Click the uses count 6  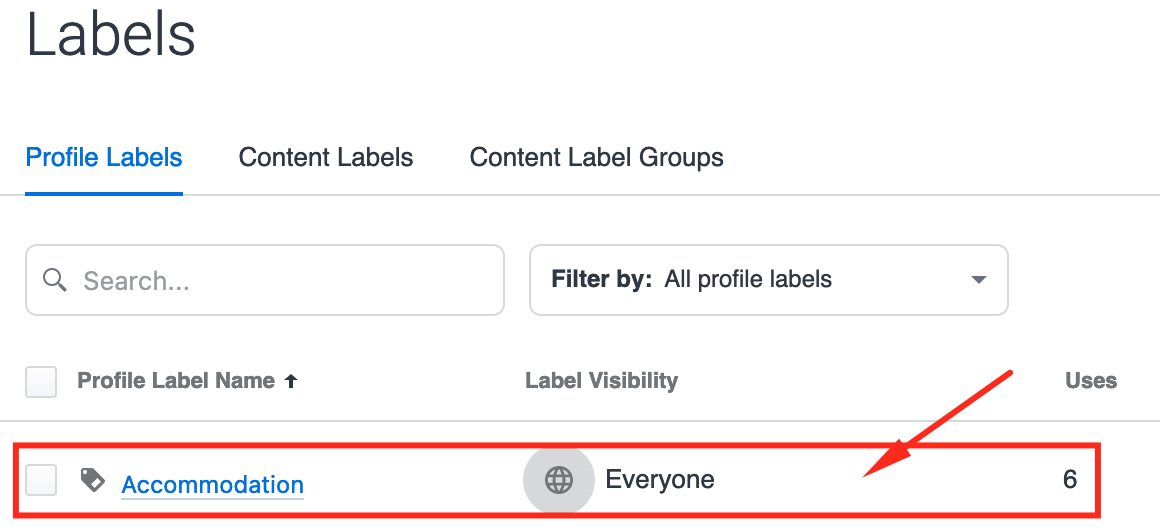(x=1069, y=480)
